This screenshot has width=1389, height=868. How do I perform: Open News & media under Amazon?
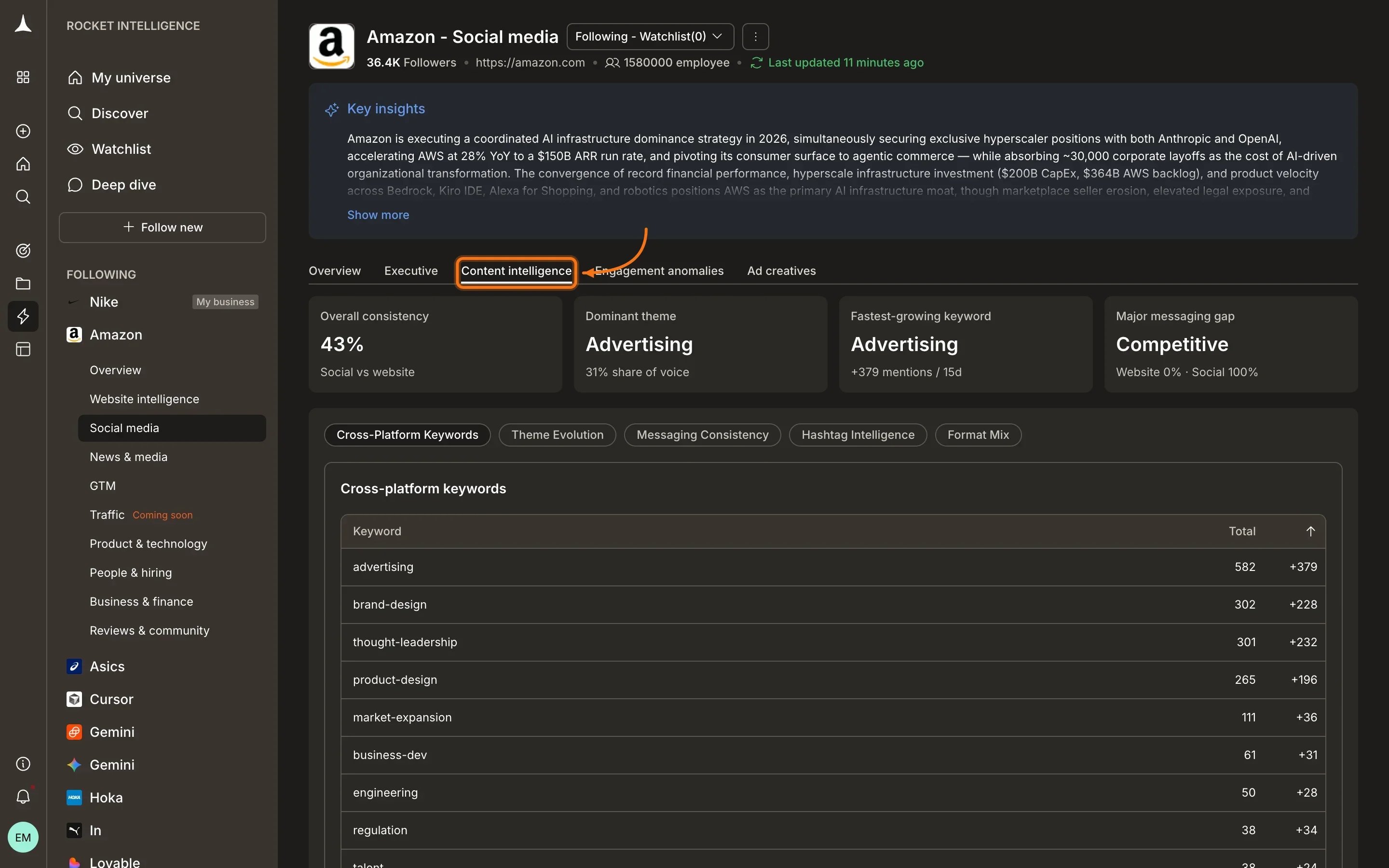(x=172, y=457)
